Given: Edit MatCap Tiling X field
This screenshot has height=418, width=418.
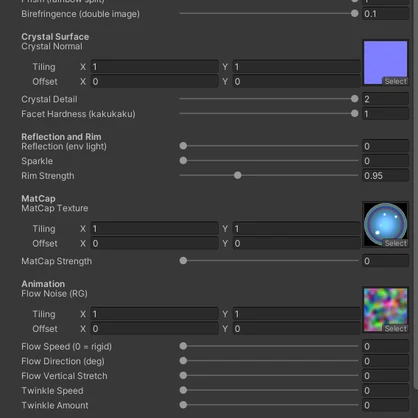Looking at the screenshot, I should (155, 229).
